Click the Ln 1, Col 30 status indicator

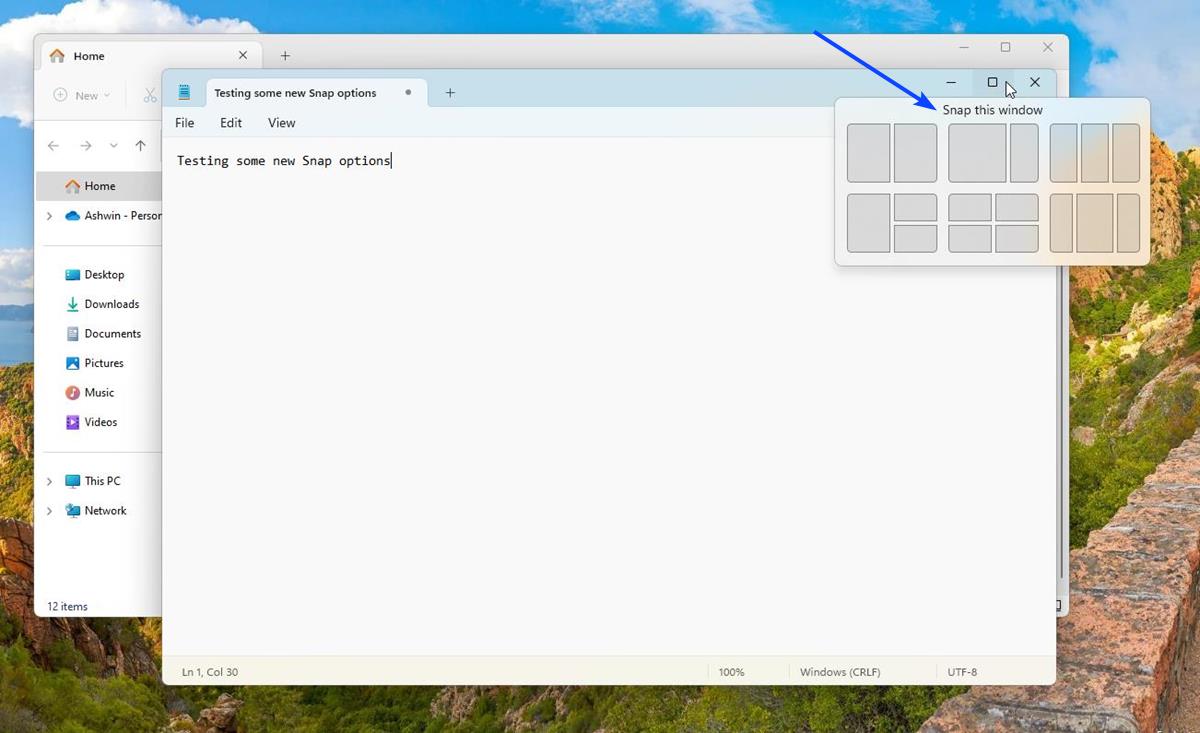[x=210, y=672]
